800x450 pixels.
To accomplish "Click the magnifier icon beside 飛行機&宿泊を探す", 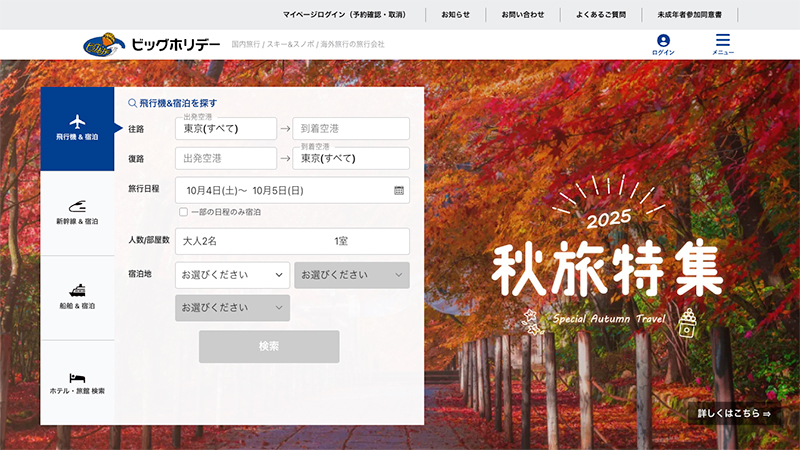I will [133, 103].
